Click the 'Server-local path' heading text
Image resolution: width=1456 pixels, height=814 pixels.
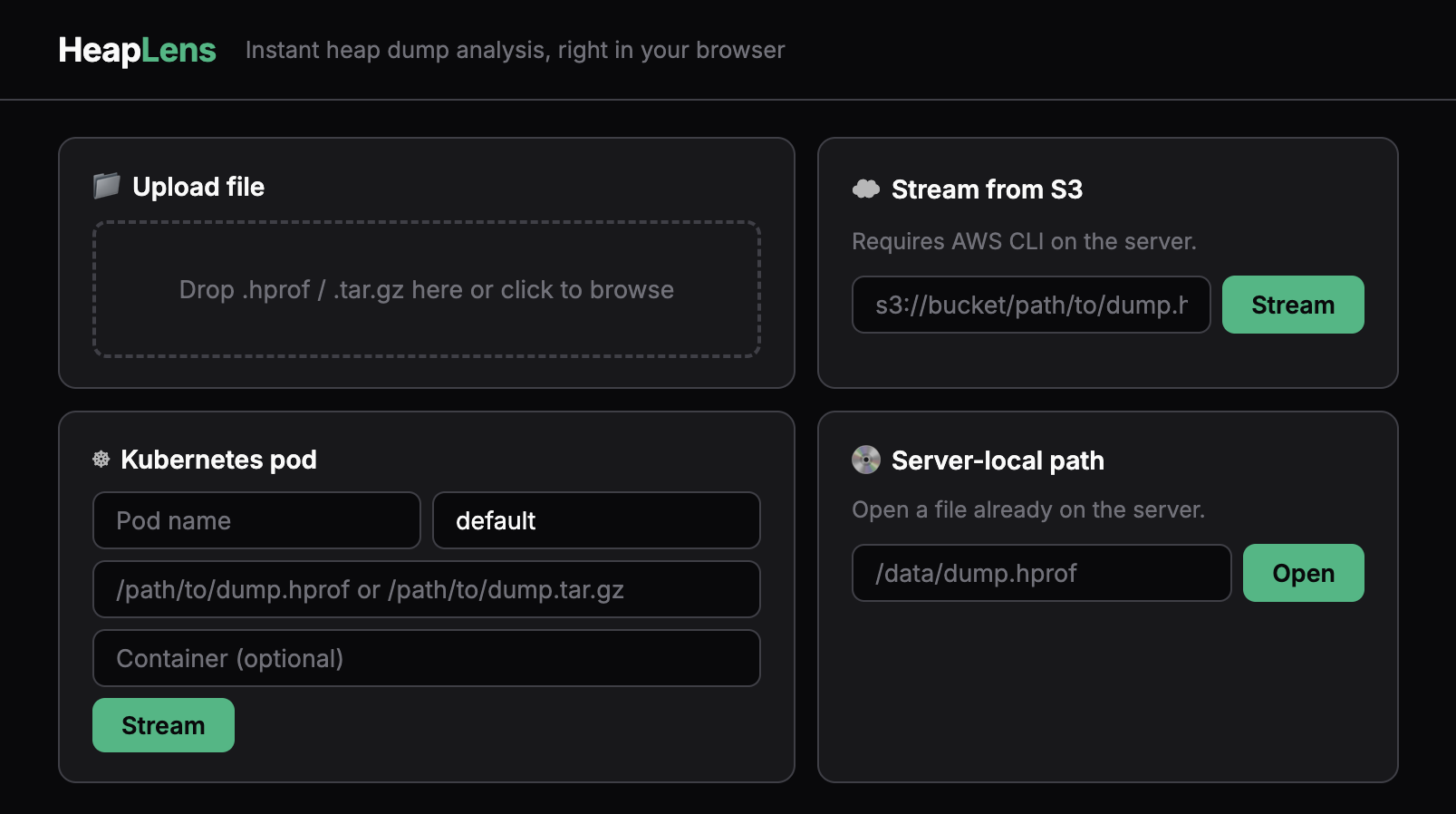tap(998, 460)
